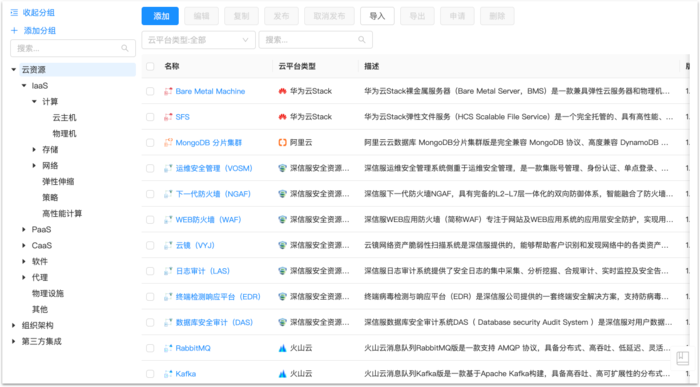Open the 云平台类型:全部 dropdown
Viewport: 700px width, 387px height.
[x=199, y=40]
